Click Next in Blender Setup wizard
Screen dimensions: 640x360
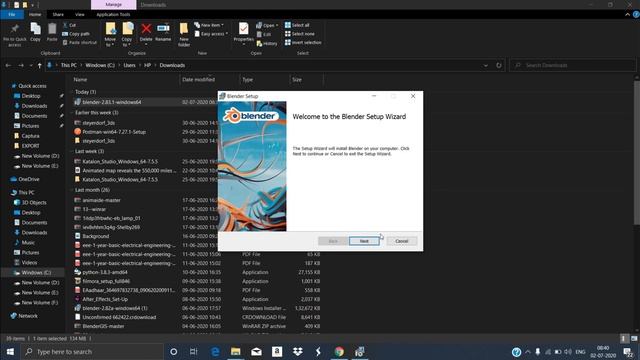pyautogui.click(x=364, y=241)
